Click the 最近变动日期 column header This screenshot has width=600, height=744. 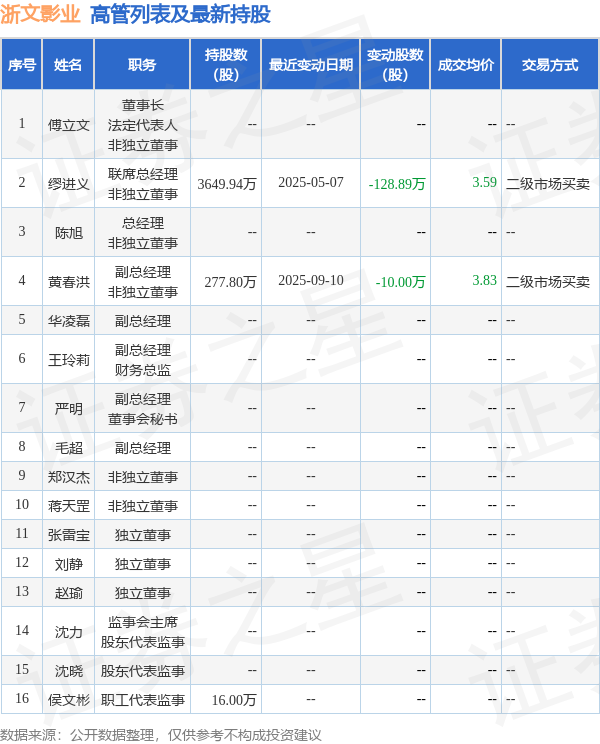point(311,65)
